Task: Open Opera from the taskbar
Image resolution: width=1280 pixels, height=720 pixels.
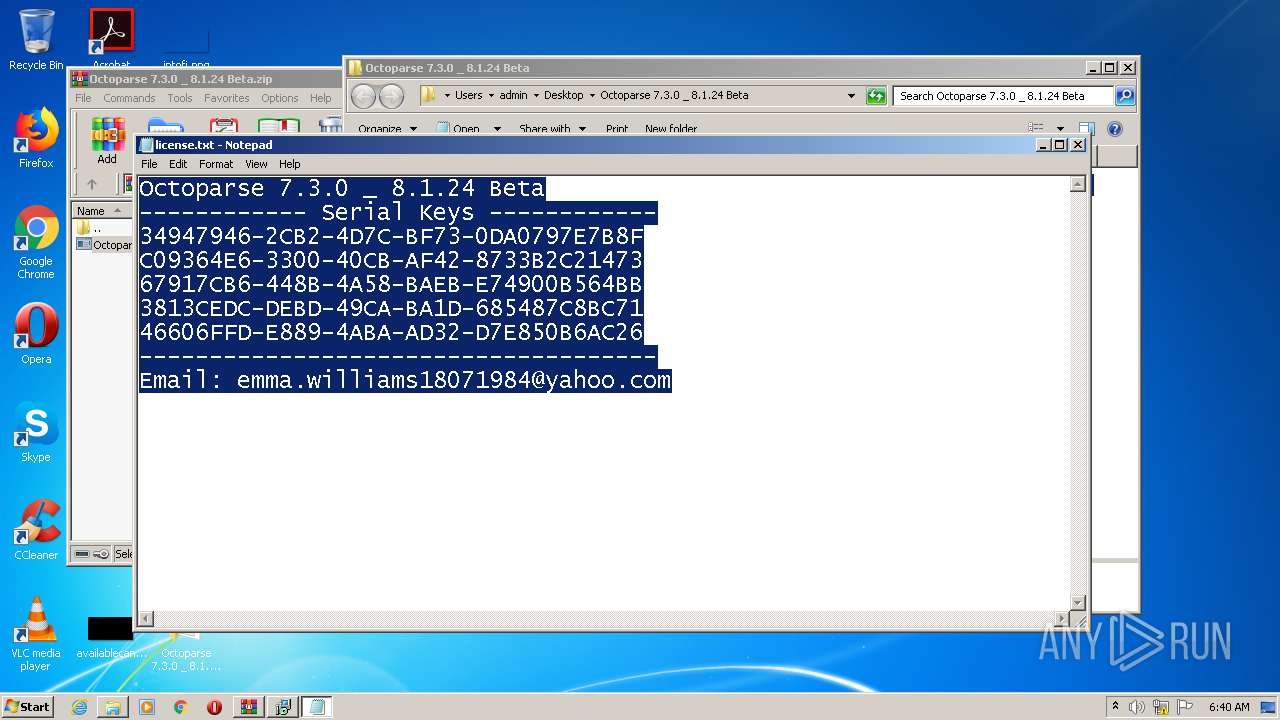Action: [x=214, y=707]
